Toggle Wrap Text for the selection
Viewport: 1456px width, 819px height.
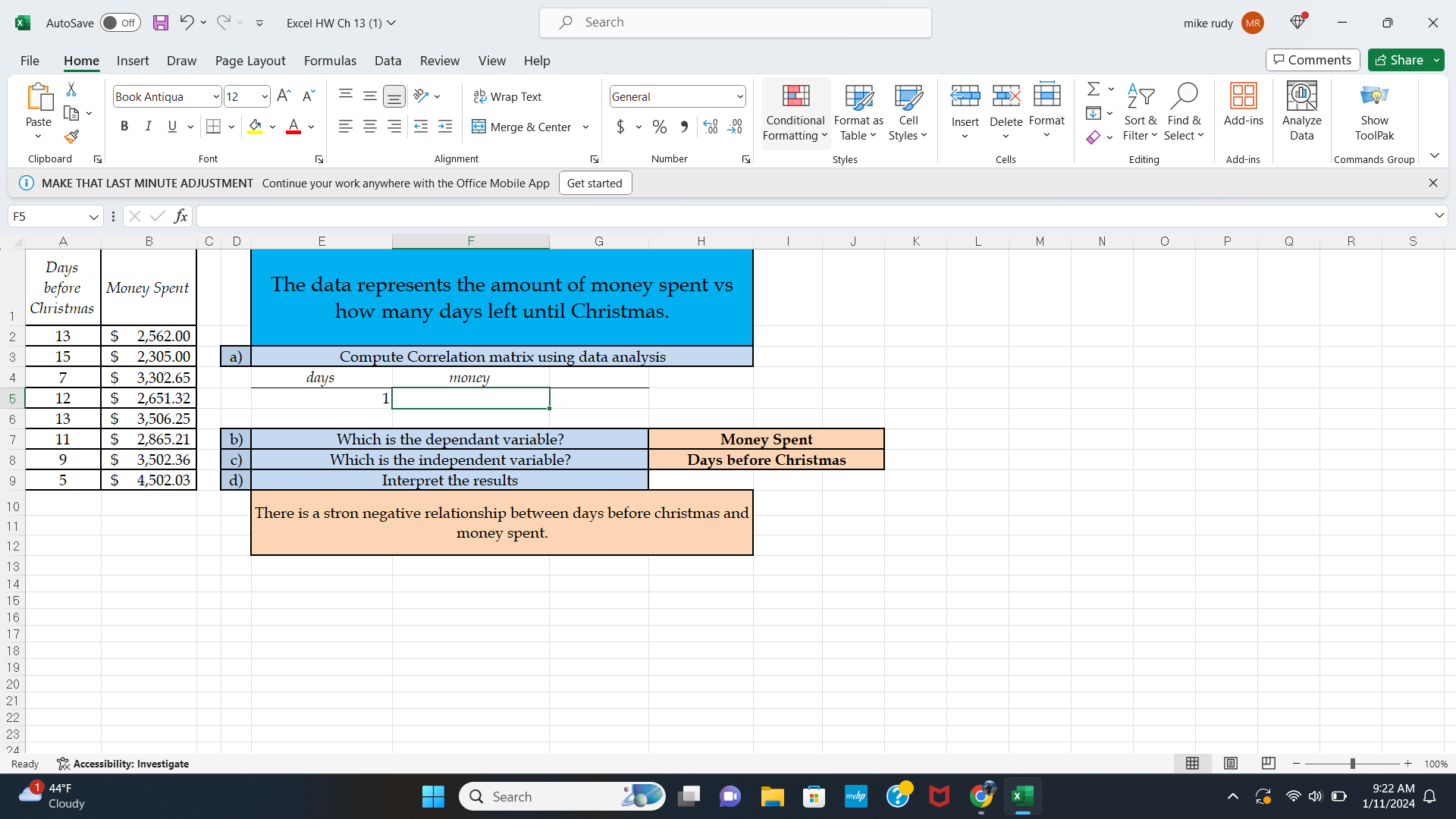[508, 96]
